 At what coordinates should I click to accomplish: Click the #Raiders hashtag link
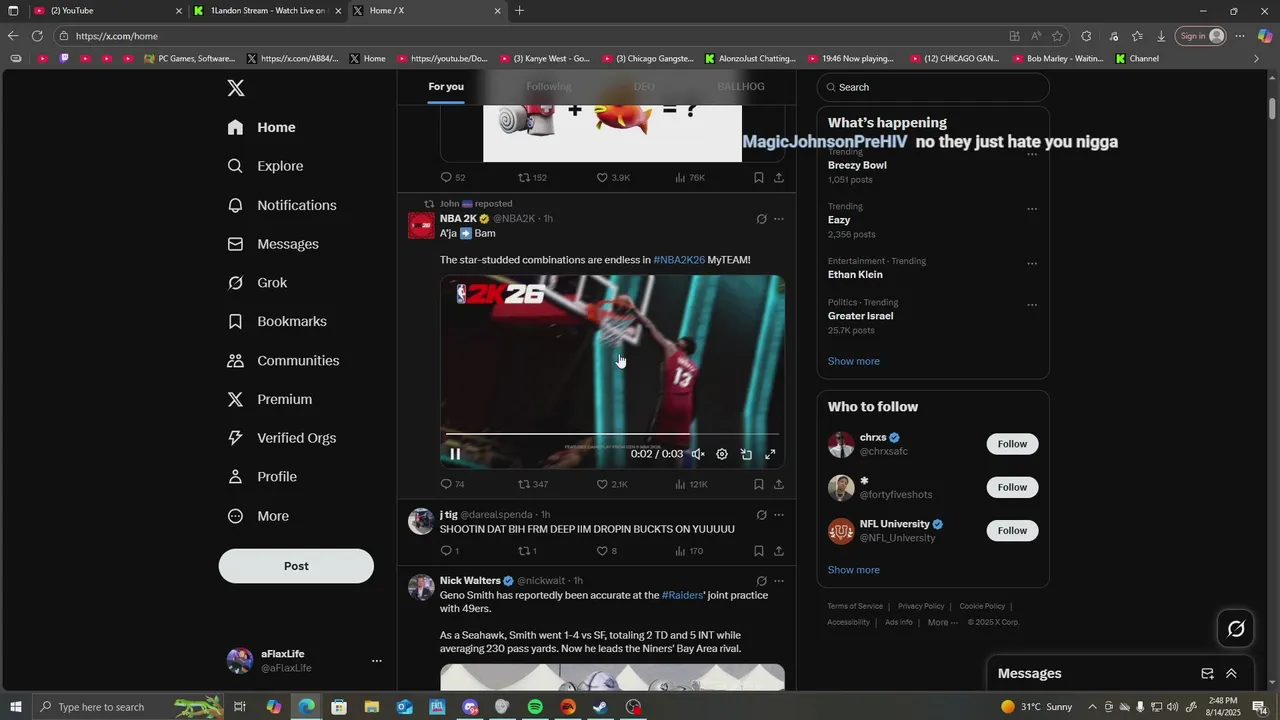tap(682, 595)
